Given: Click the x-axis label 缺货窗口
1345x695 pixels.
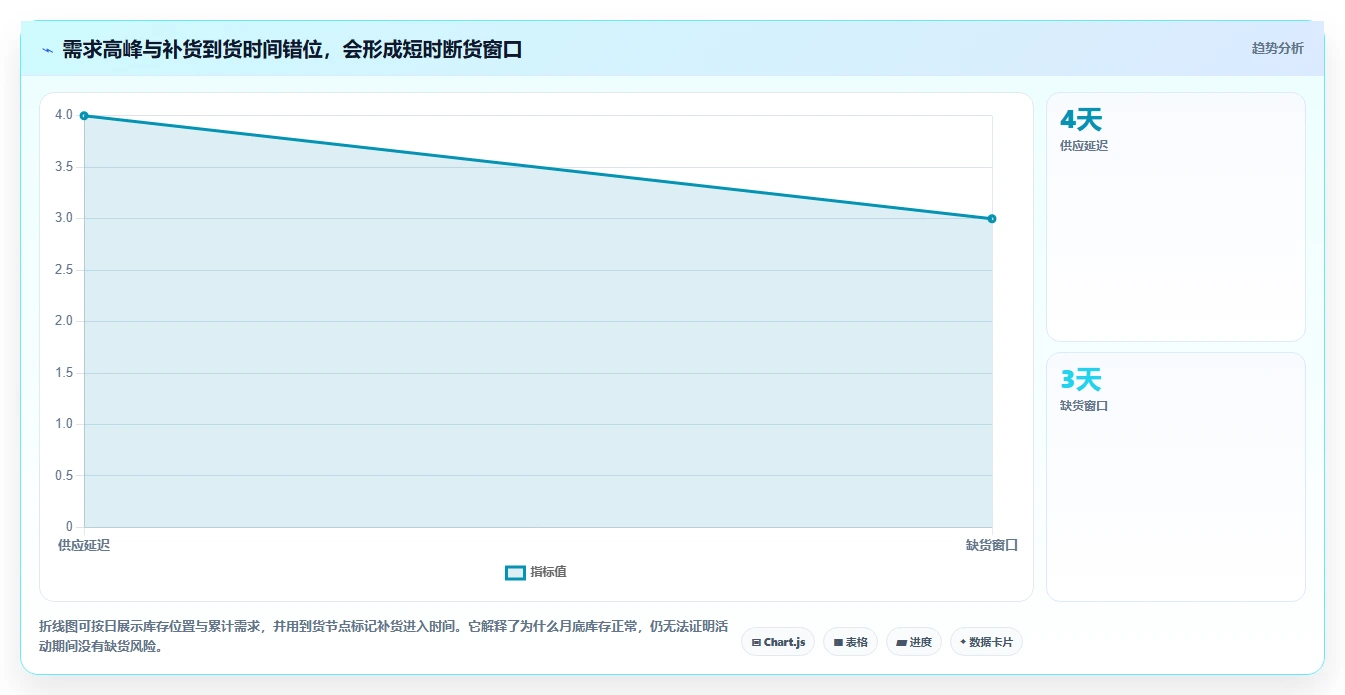Looking at the screenshot, I should pos(992,546).
